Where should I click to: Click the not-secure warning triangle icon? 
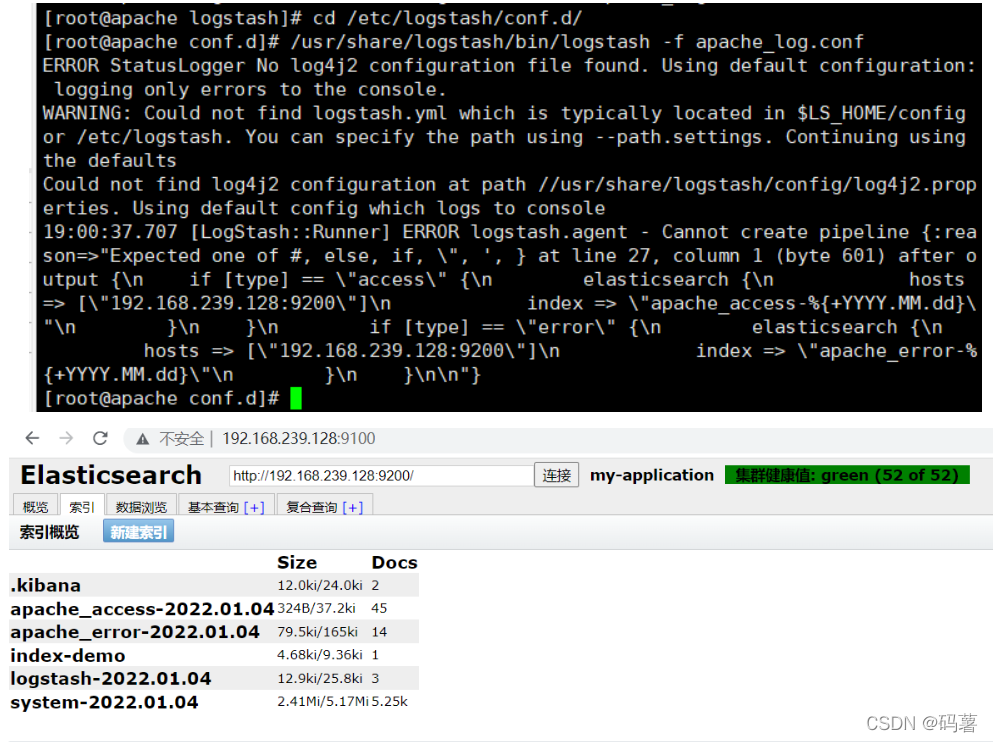click(142, 439)
